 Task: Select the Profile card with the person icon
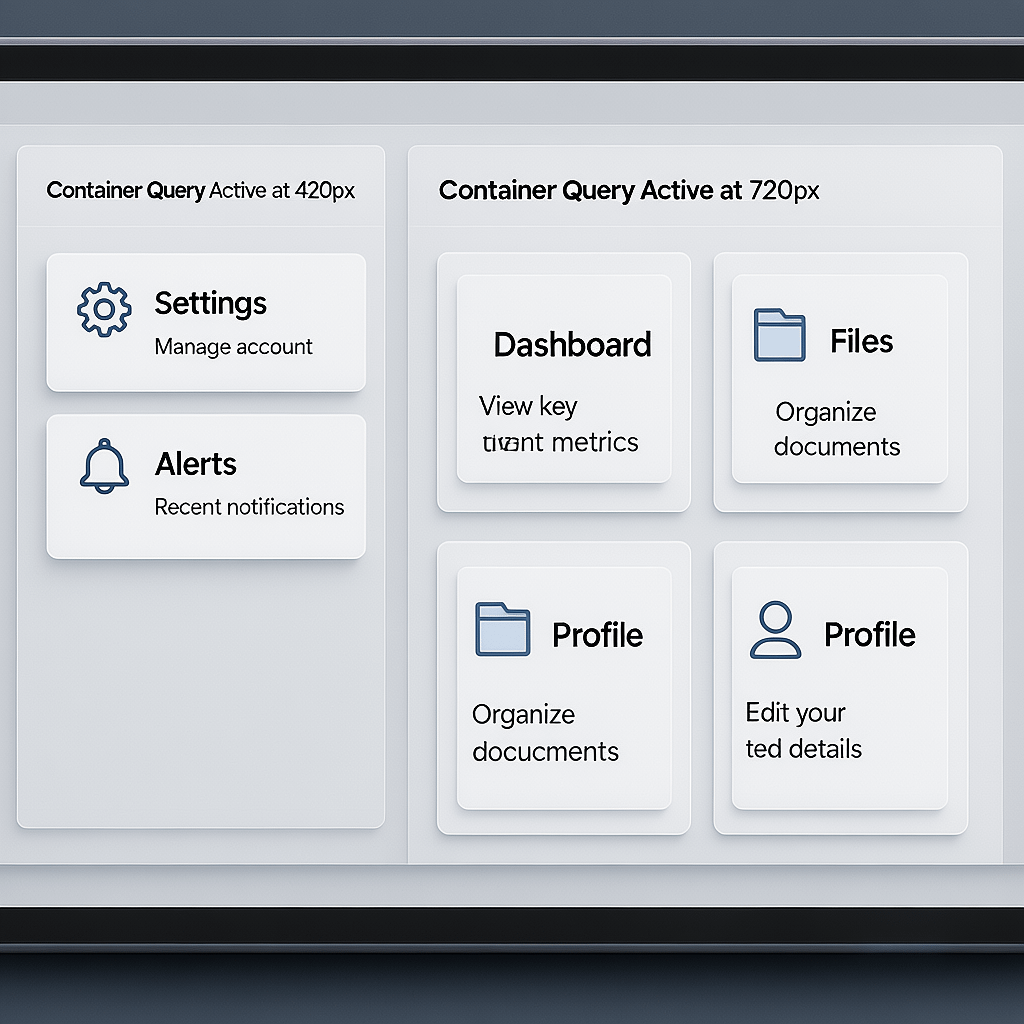point(840,685)
